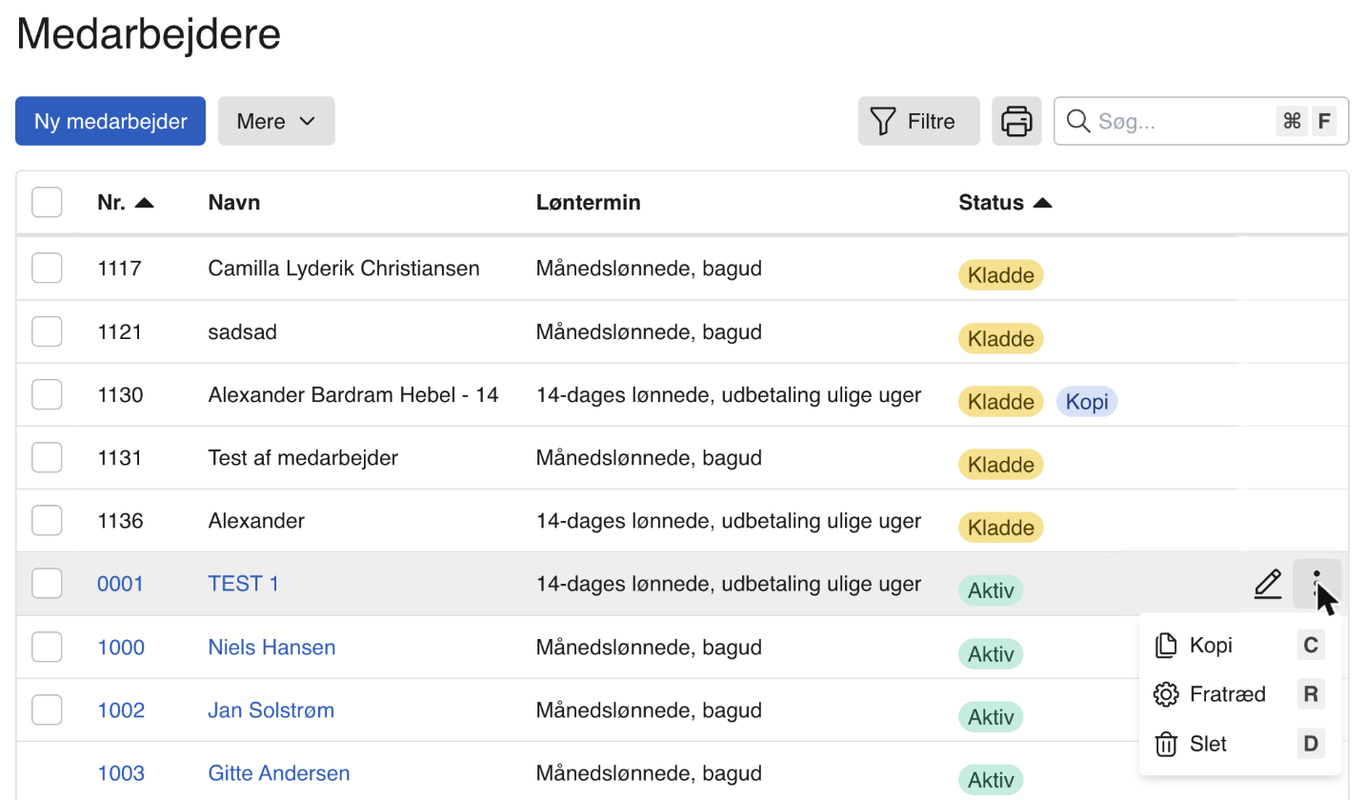
Task: Open the three-dot menu on TEST 1 row
Action: click(1316, 583)
